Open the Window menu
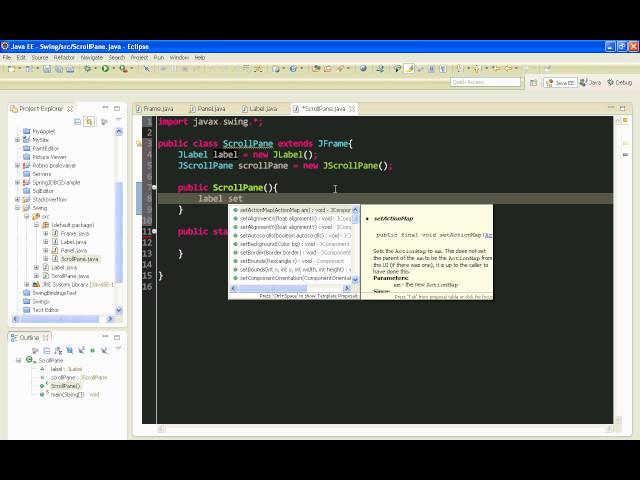This screenshot has height=480, width=640. point(179,58)
